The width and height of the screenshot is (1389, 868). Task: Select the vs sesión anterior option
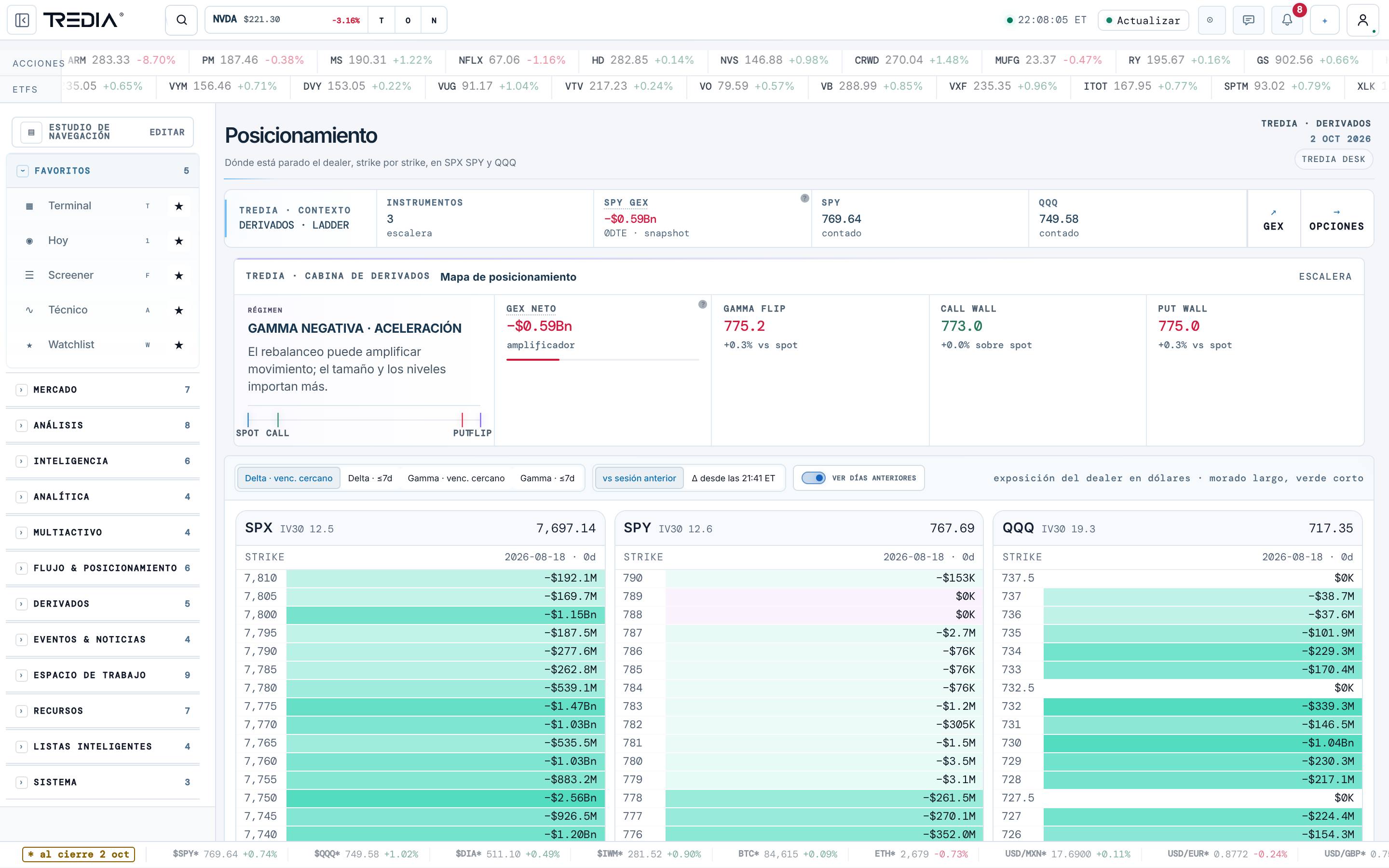(x=640, y=478)
